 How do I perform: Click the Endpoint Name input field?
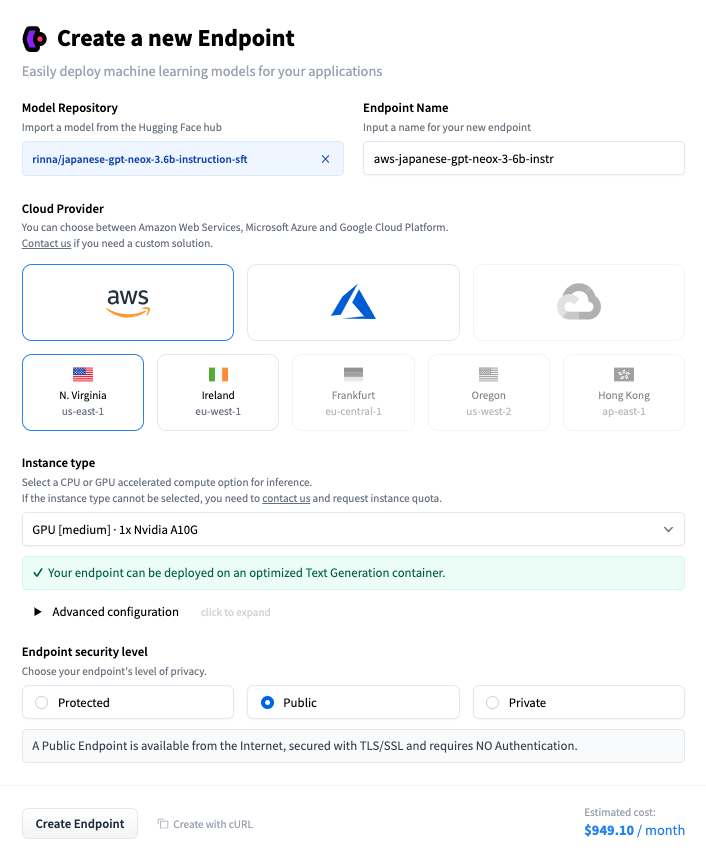523,159
